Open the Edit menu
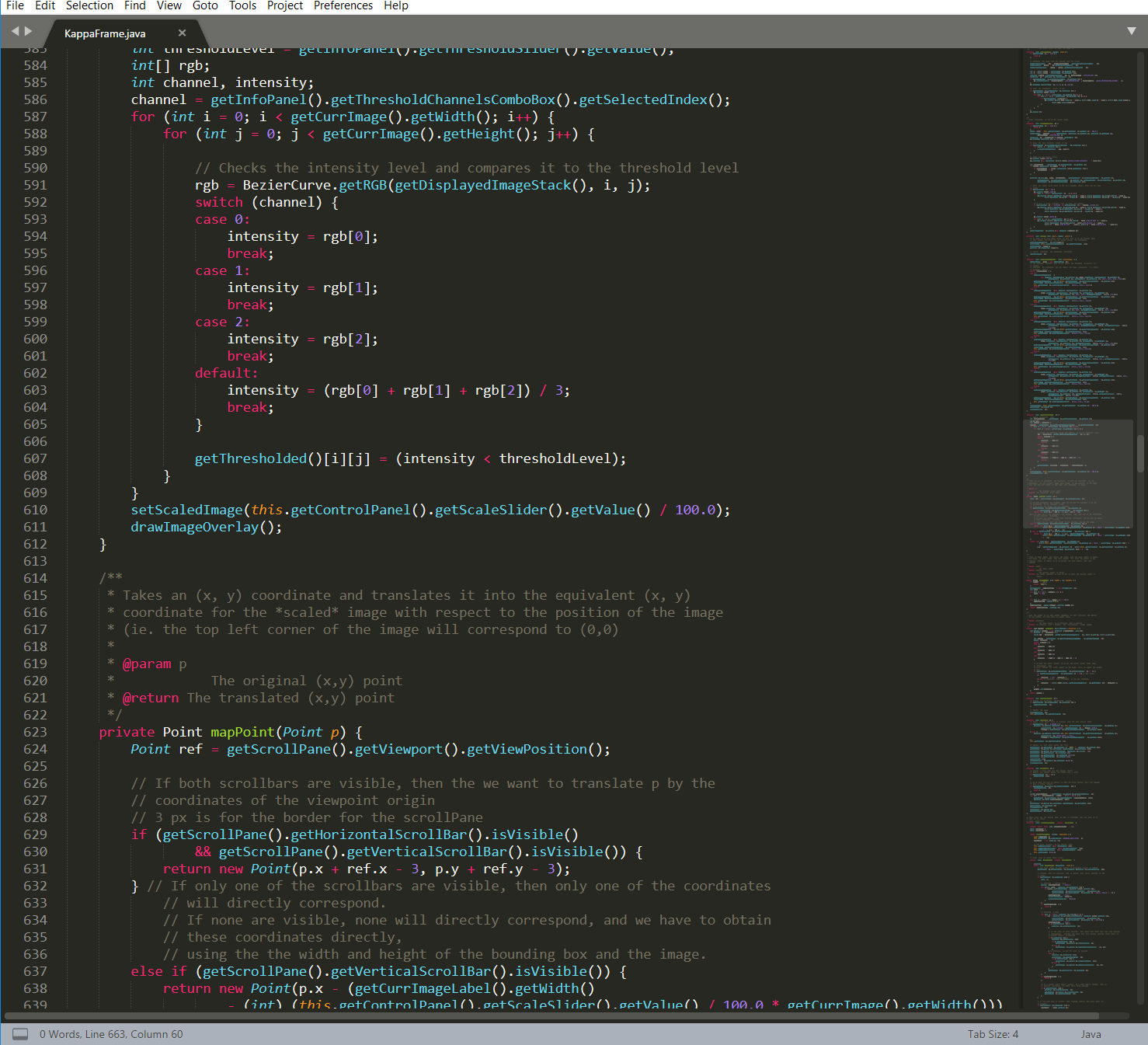 (44, 5)
